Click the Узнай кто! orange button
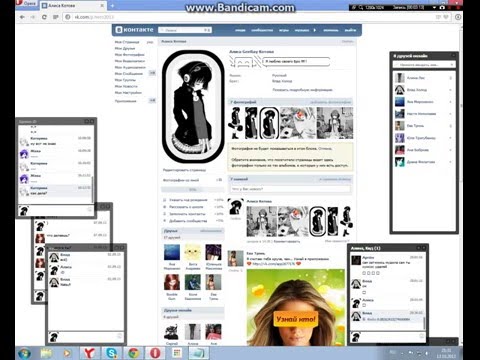Image resolution: width=480 pixels, height=360 pixels. [x=295, y=319]
